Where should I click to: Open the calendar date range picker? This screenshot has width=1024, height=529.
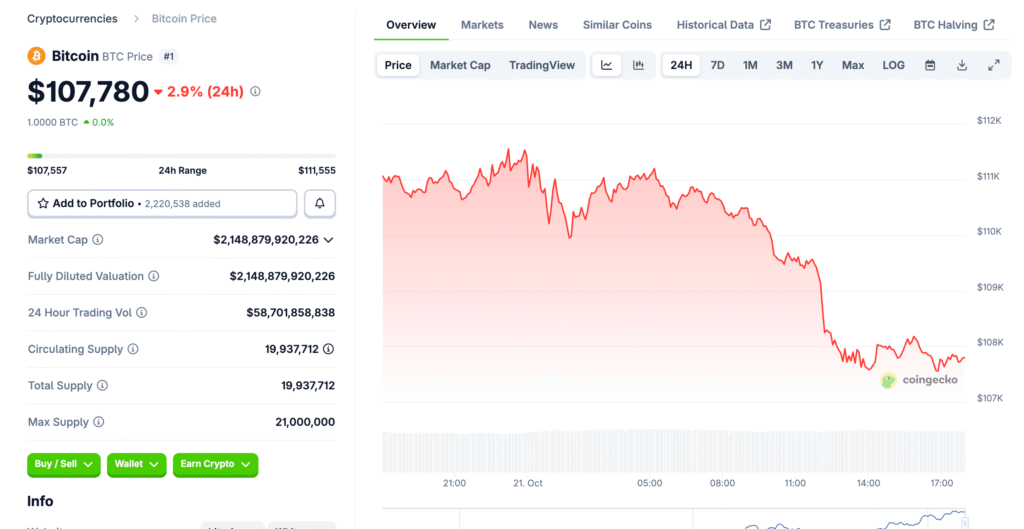[x=930, y=65]
